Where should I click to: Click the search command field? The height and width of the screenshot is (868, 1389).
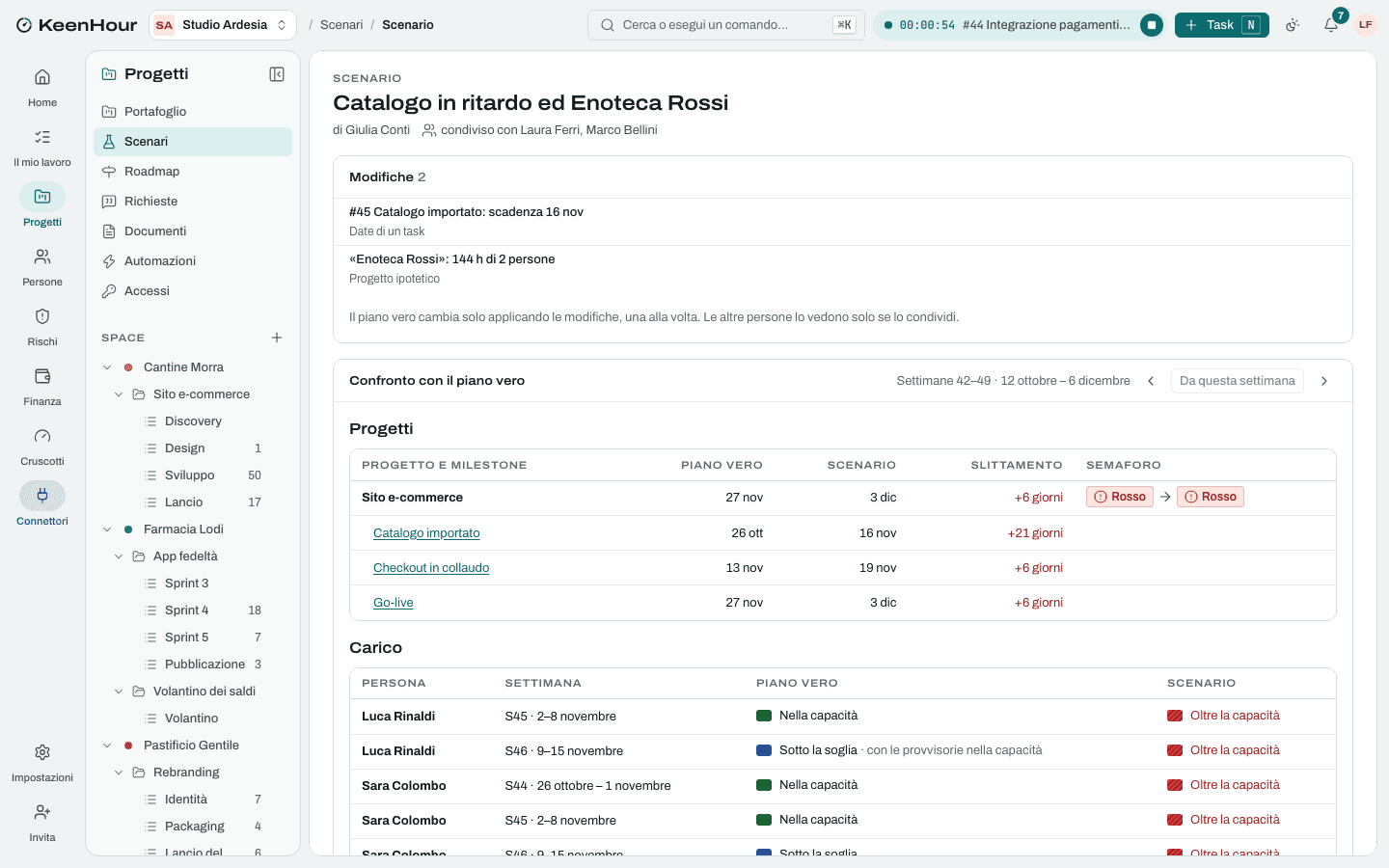pyautogui.click(x=726, y=25)
